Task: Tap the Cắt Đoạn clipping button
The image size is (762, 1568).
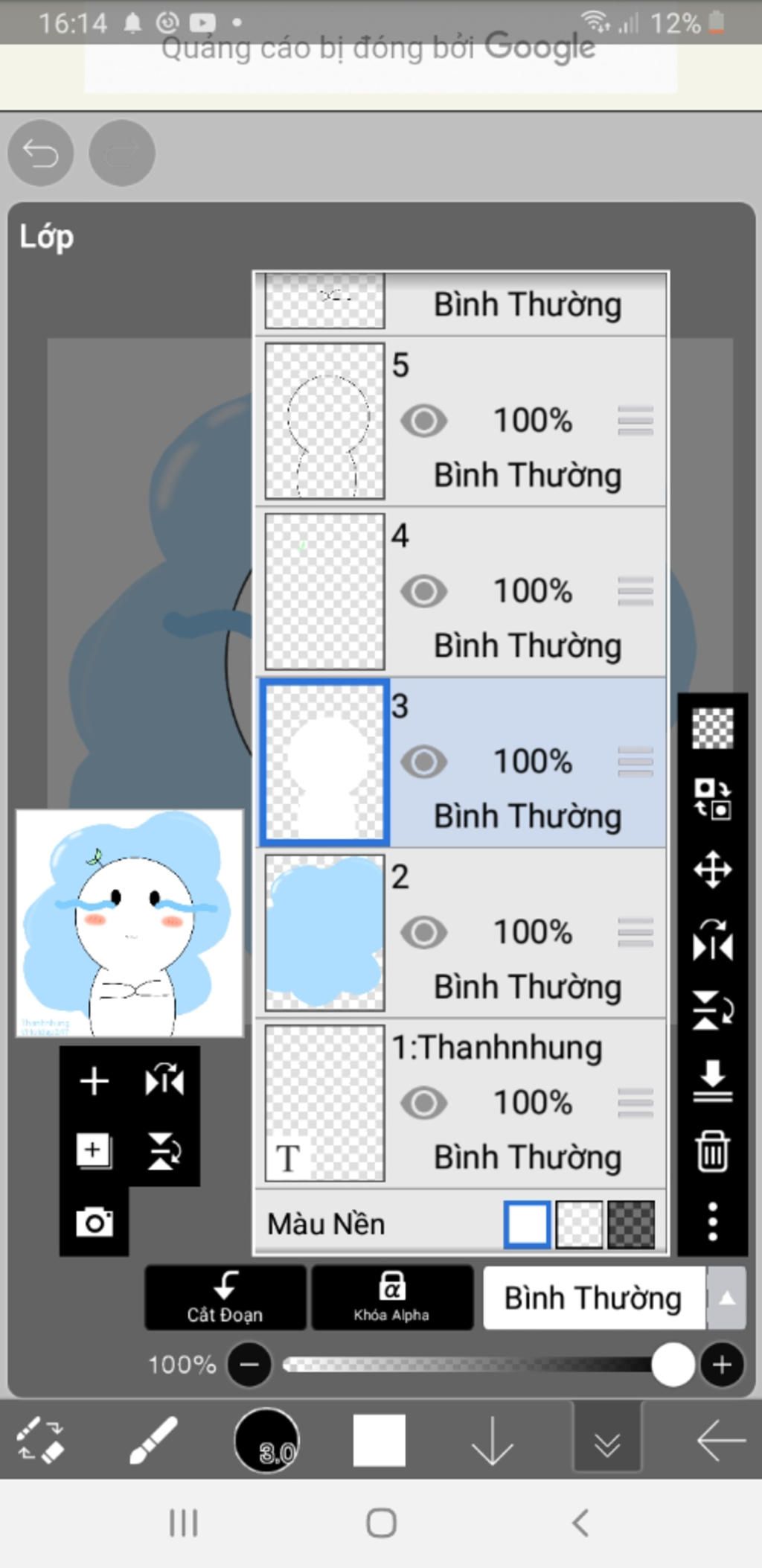Action: coord(225,1298)
